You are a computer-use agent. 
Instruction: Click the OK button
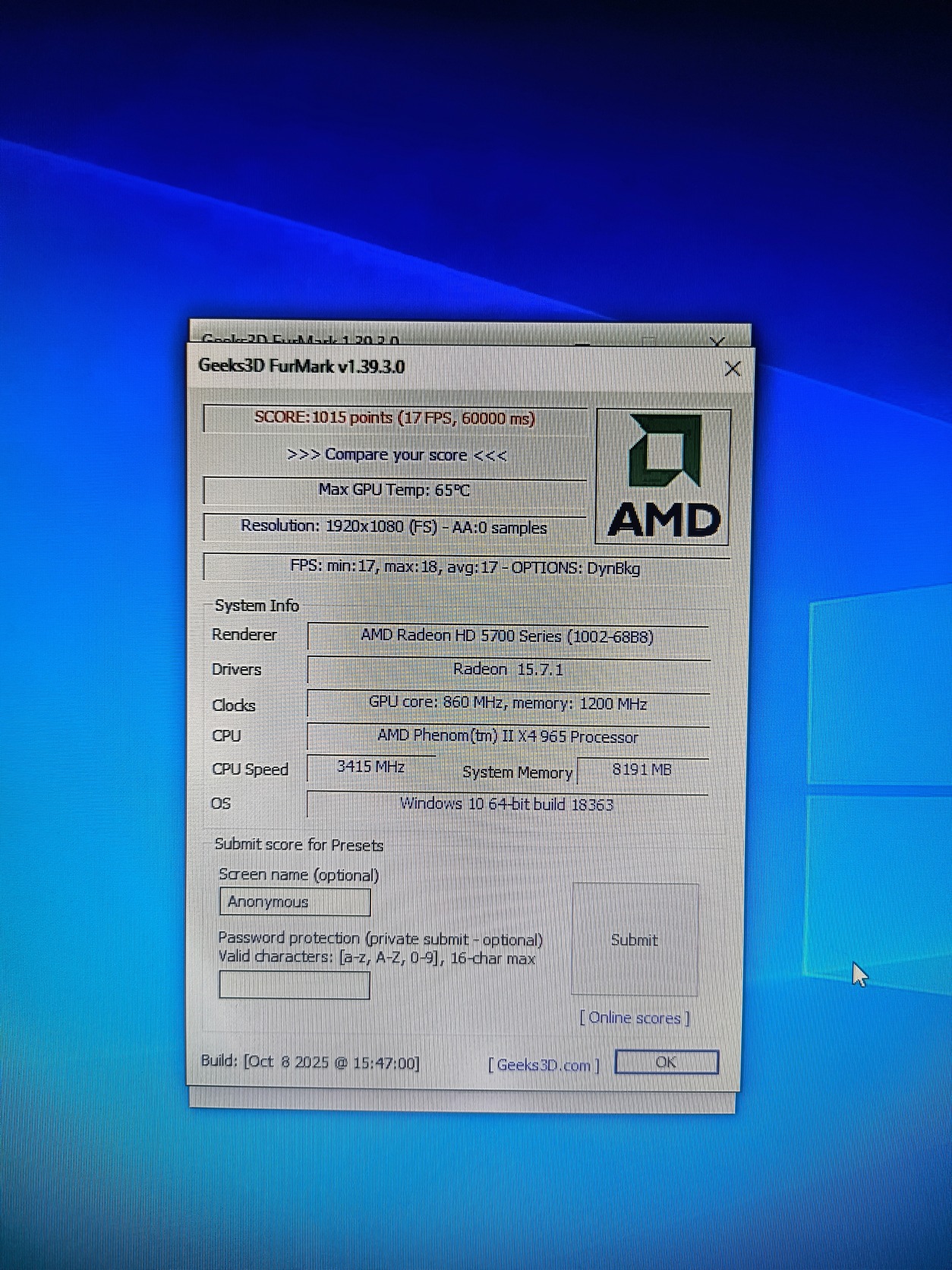[x=667, y=1062]
